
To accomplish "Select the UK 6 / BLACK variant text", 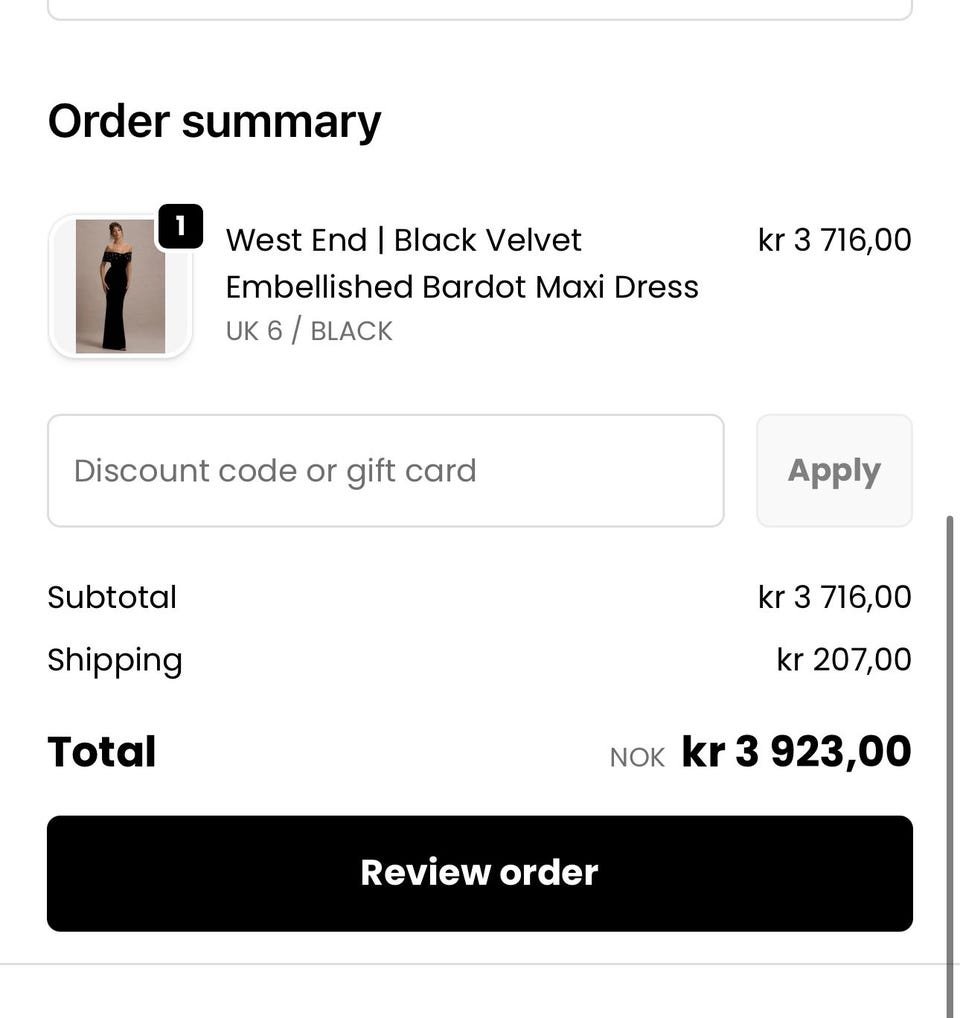I will (x=309, y=331).
